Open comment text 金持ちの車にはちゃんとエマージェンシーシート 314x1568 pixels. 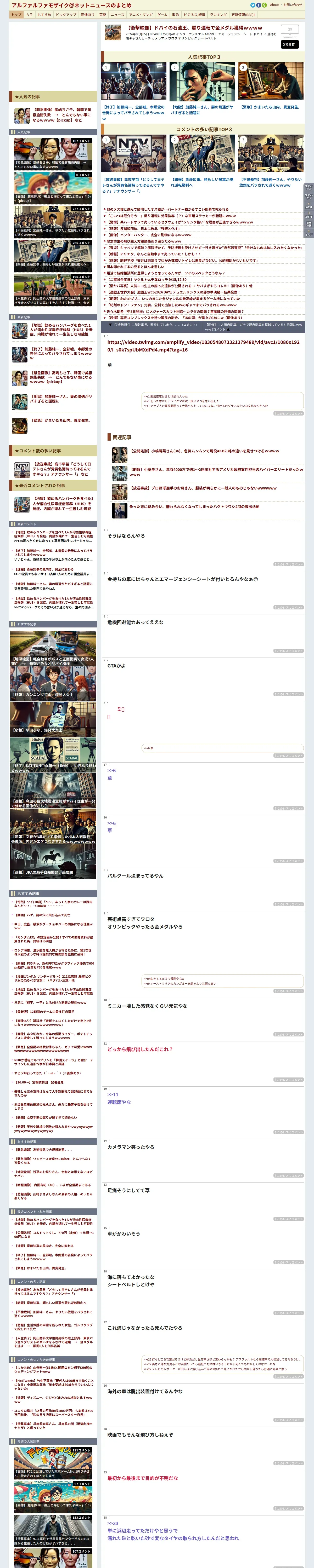click(182, 579)
